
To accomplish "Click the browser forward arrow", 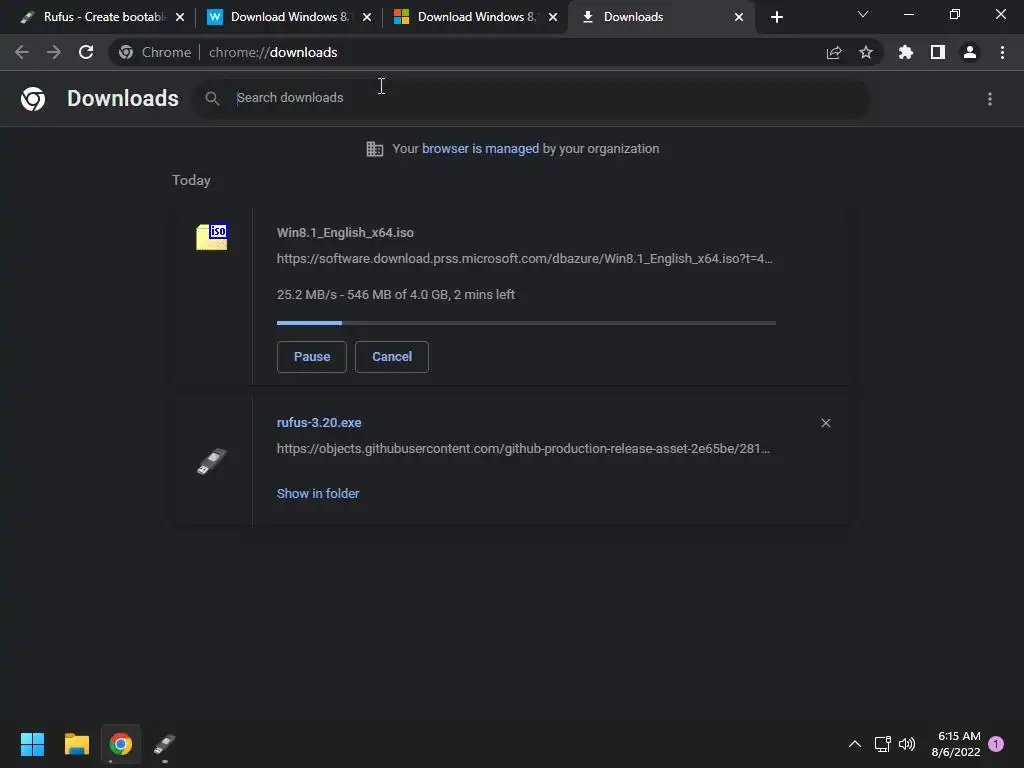I will [x=54, y=52].
